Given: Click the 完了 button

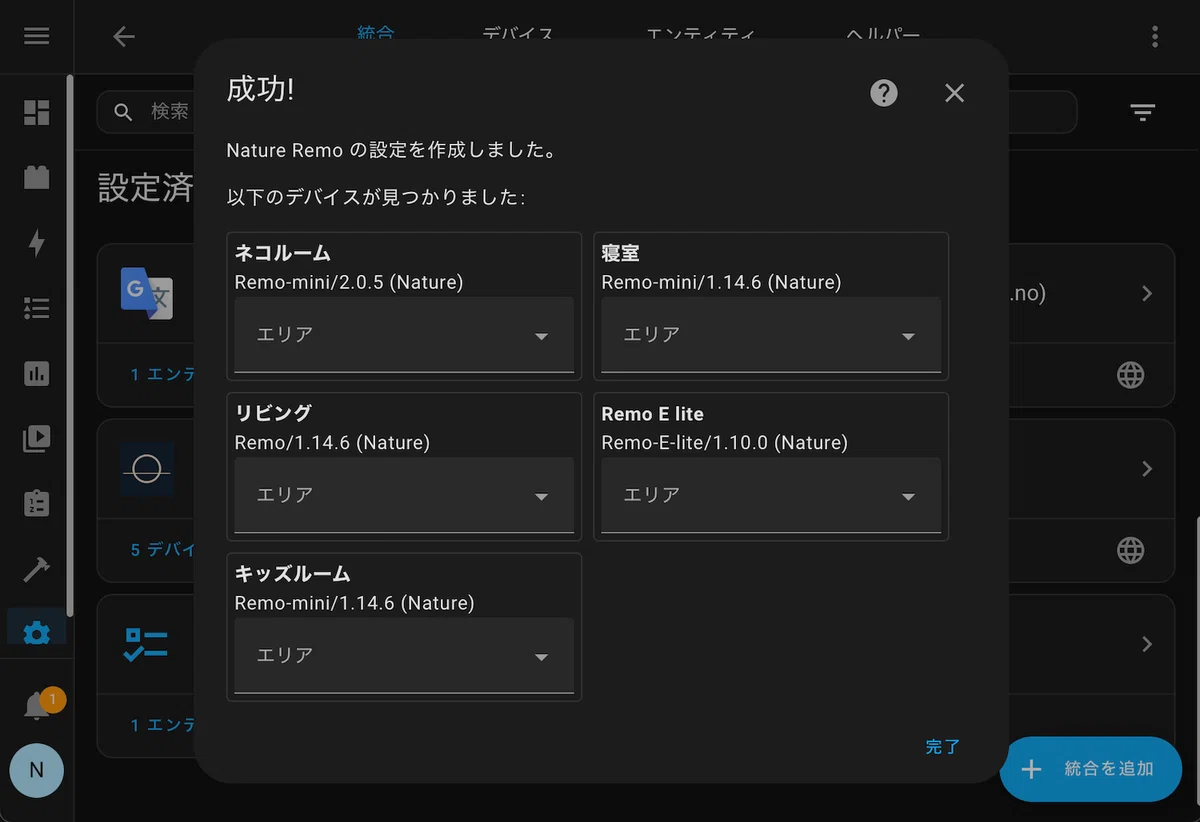Looking at the screenshot, I should (x=942, y=747).
